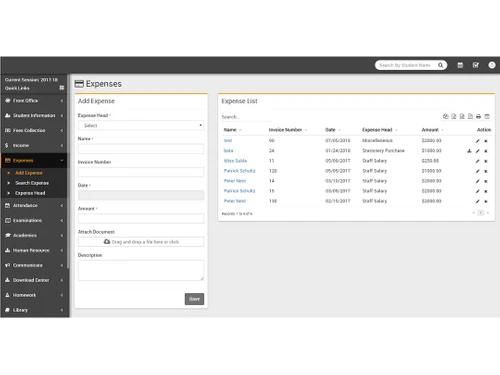This screenshot has width=500, height=375.
Task: Delete the invoice 120 Patrick Schultz row
Action: 486,171
